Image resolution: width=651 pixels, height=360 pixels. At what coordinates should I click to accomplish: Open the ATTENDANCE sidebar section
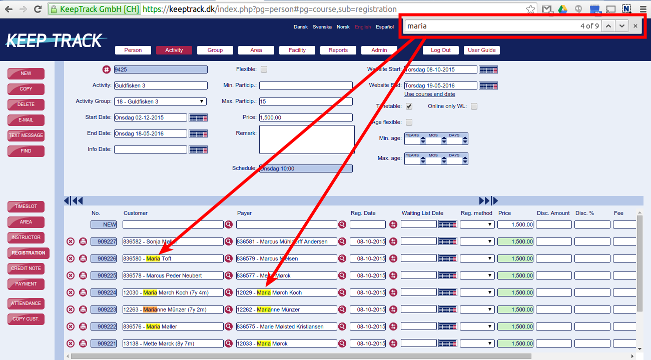[x=26, y=304]
